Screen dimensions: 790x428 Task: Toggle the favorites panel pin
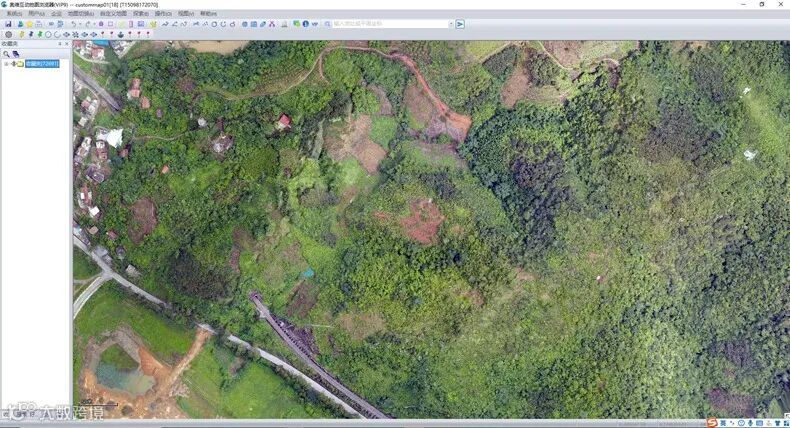coord(59,44)
